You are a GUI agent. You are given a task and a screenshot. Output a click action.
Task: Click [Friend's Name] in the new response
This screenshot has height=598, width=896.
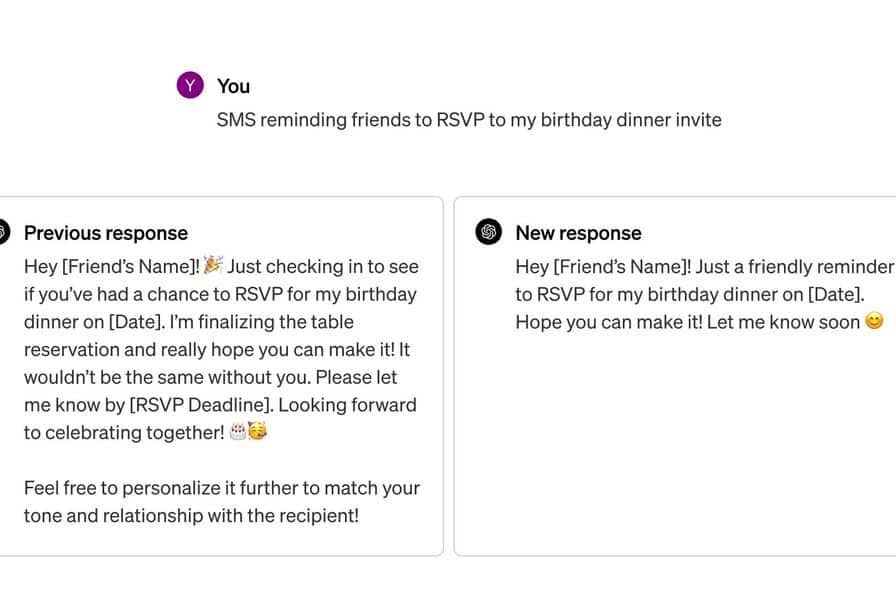tap(622, 266)
